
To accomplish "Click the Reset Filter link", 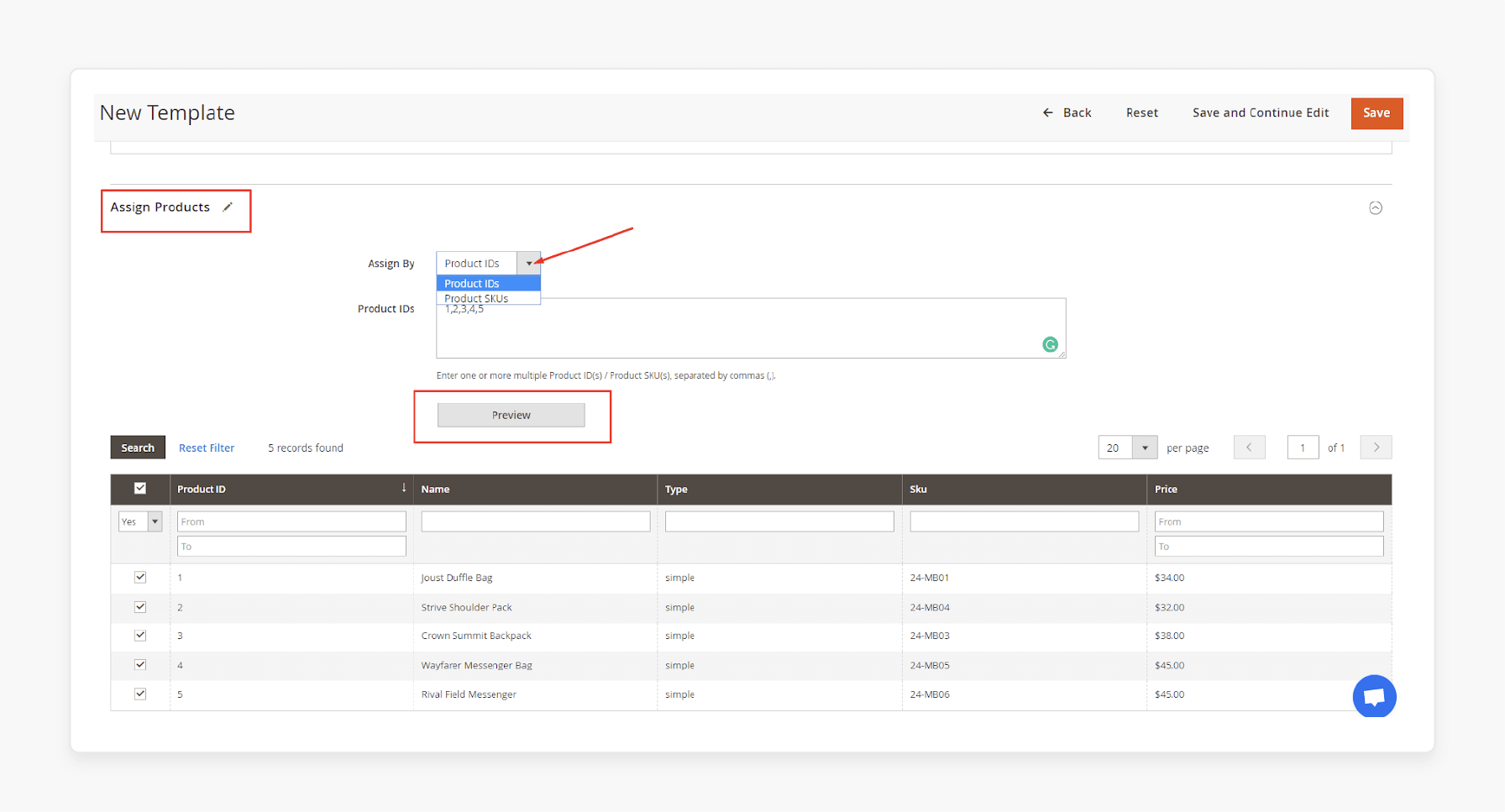I will pos(207,448).
